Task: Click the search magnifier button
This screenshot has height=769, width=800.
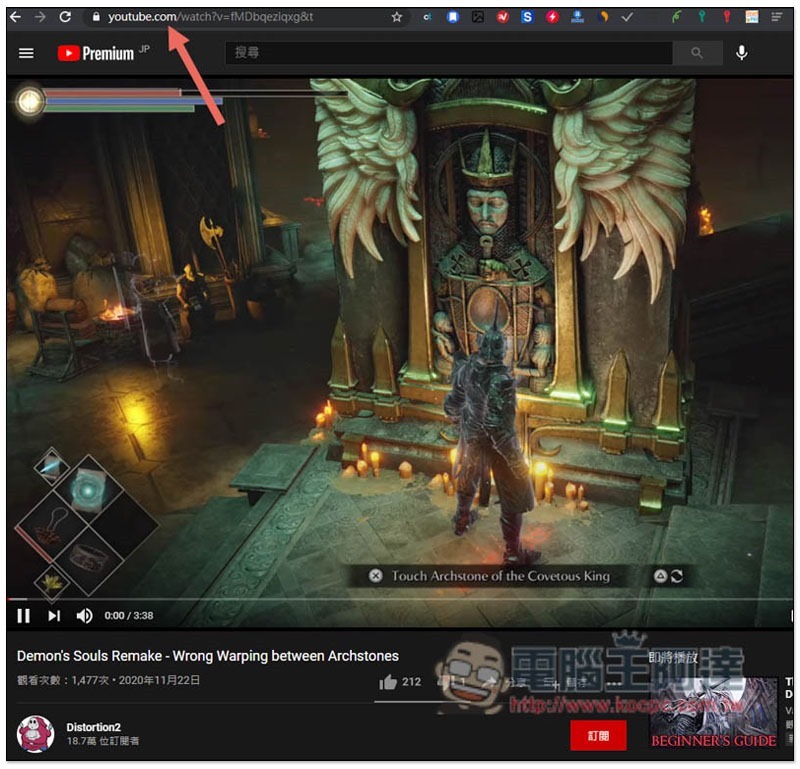Action: [x=697, y=53]
